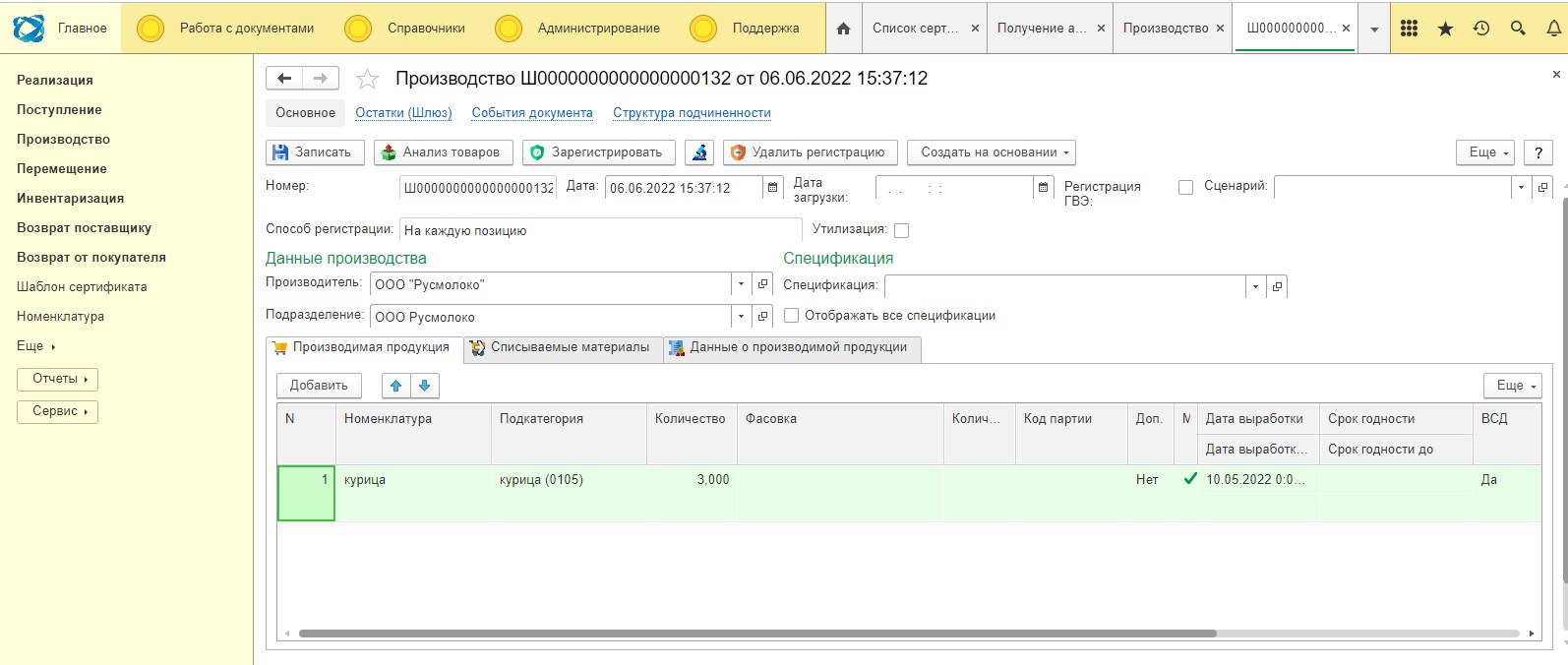Select the курица (0105) subcategory cell

pyautogui.click(x=569, y=493)
